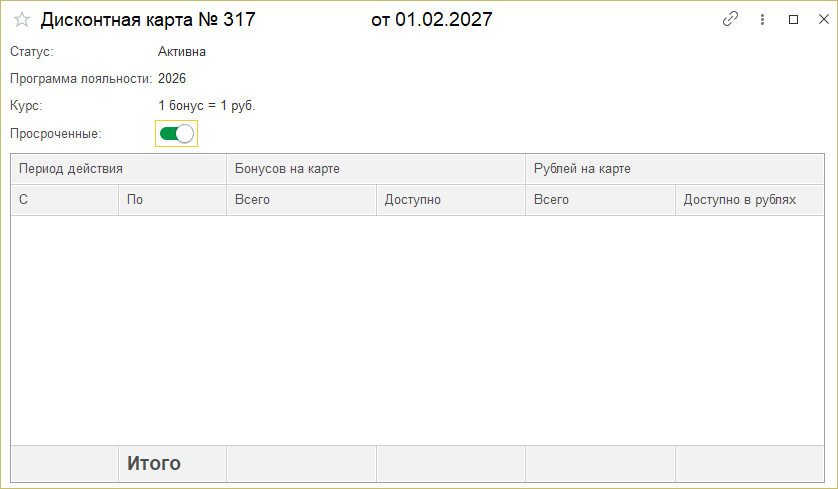The image size is (838, 489).
Task: Click the Всего column under Бонусов на карте
Action: click(x=301, y=200)
